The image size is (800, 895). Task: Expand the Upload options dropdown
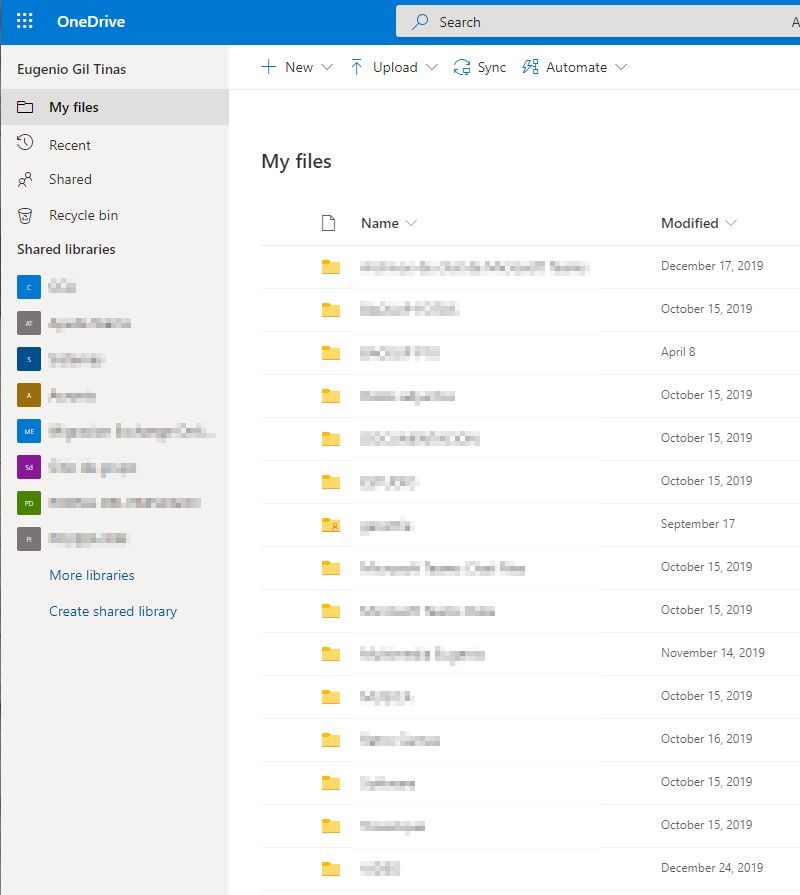click(430, 67)
